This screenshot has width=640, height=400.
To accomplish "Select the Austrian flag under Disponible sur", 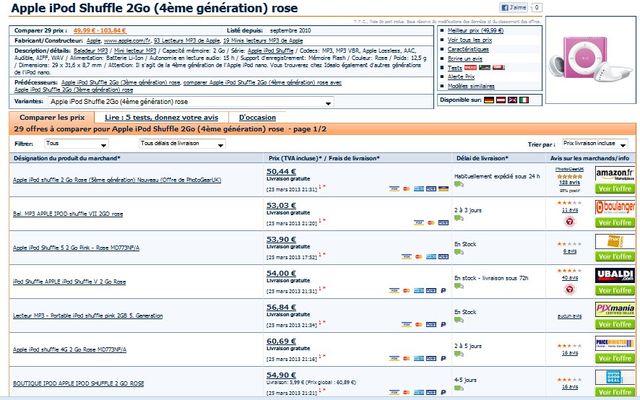I will click(500, 100).
